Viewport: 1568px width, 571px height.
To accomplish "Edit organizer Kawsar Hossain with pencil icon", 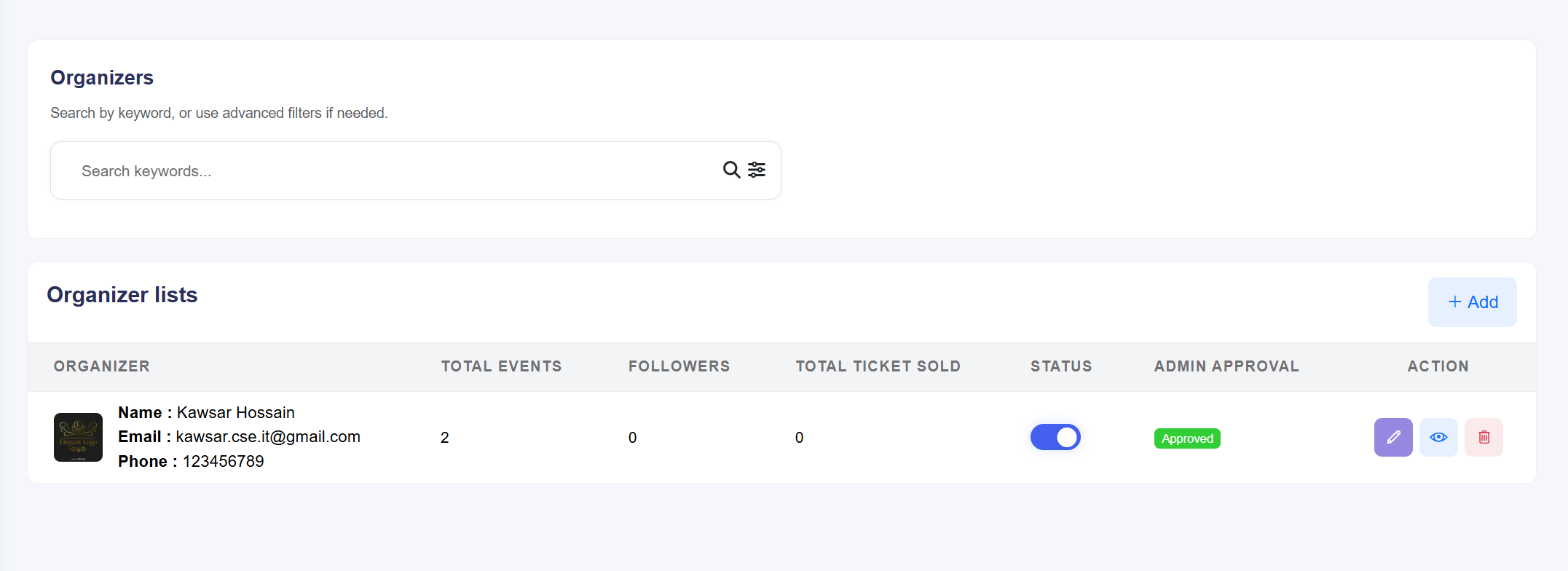I will 1392,437.
